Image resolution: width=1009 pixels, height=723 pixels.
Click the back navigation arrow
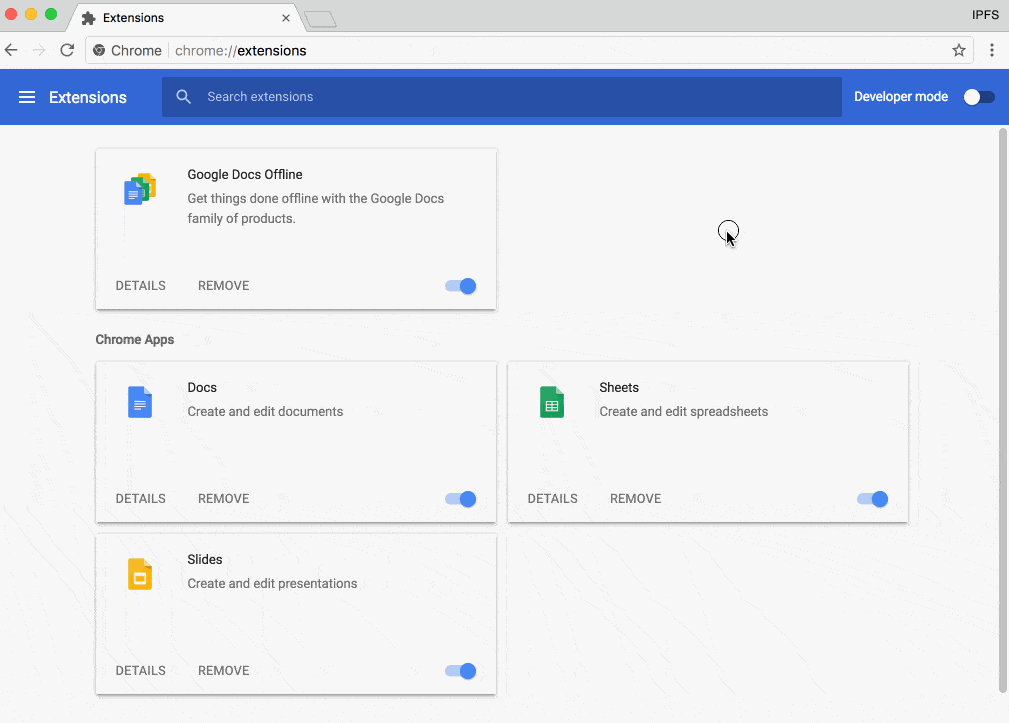click(x=12, y=50)
